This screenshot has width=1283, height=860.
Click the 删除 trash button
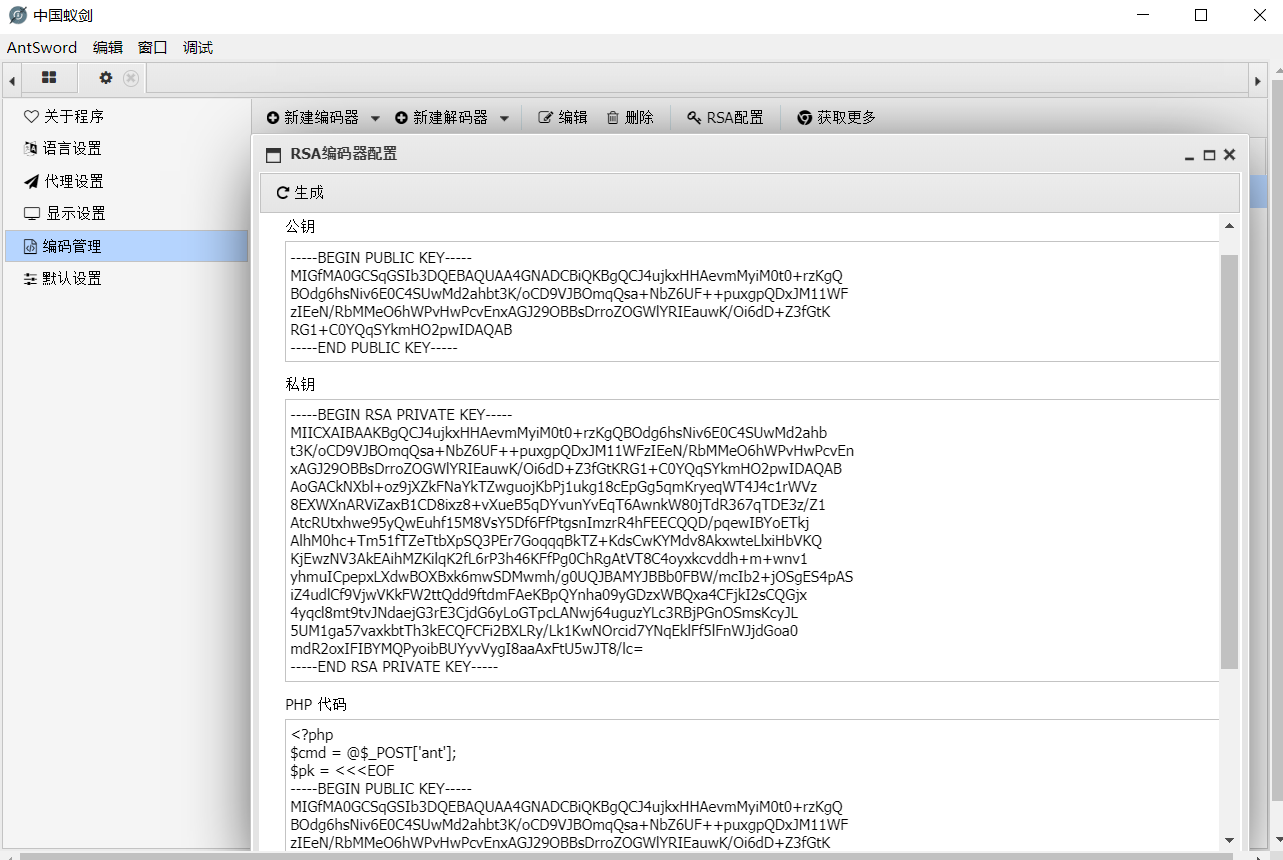click(x=630, y=118)
